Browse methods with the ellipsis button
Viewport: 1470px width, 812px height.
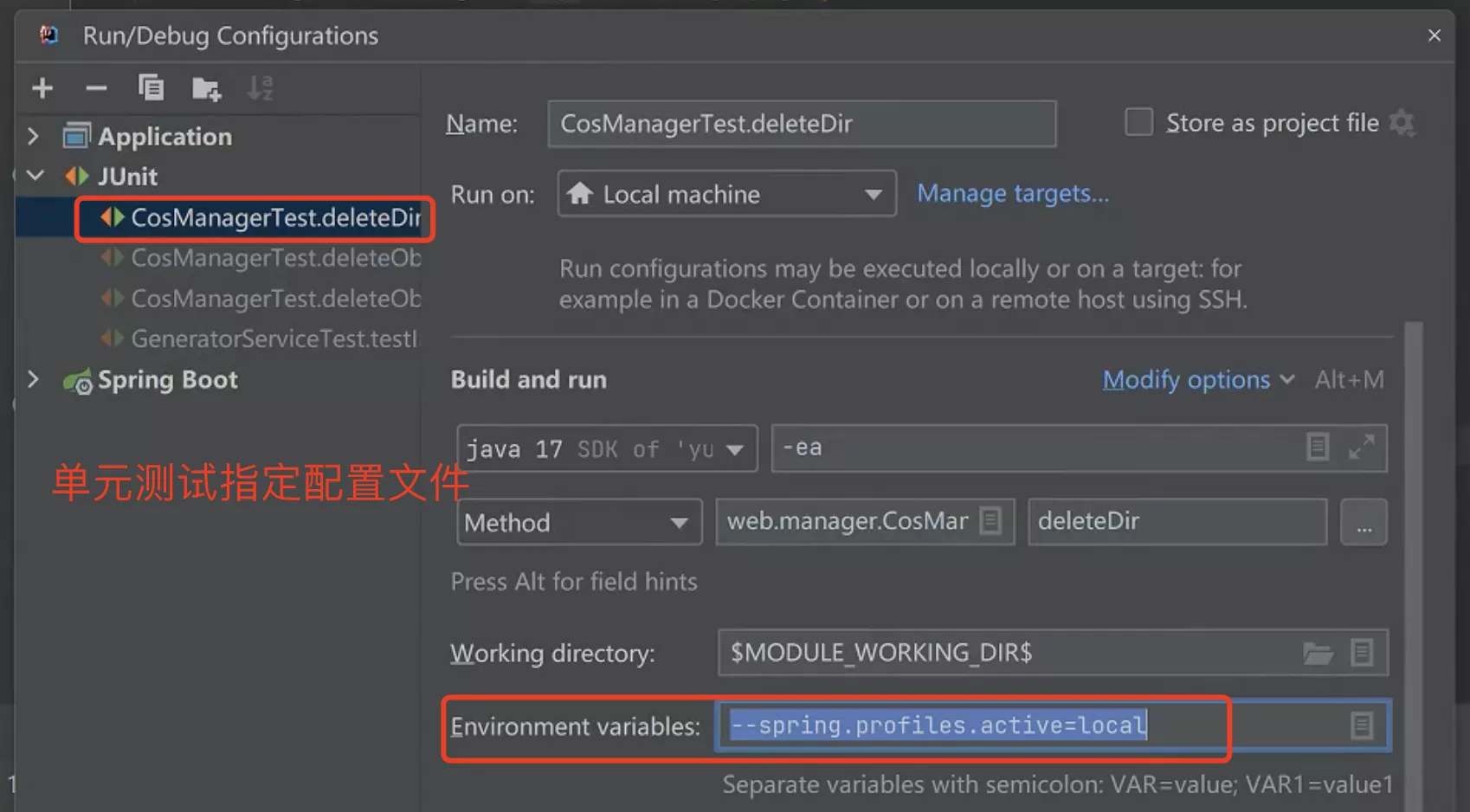(x=1364, y=522)
